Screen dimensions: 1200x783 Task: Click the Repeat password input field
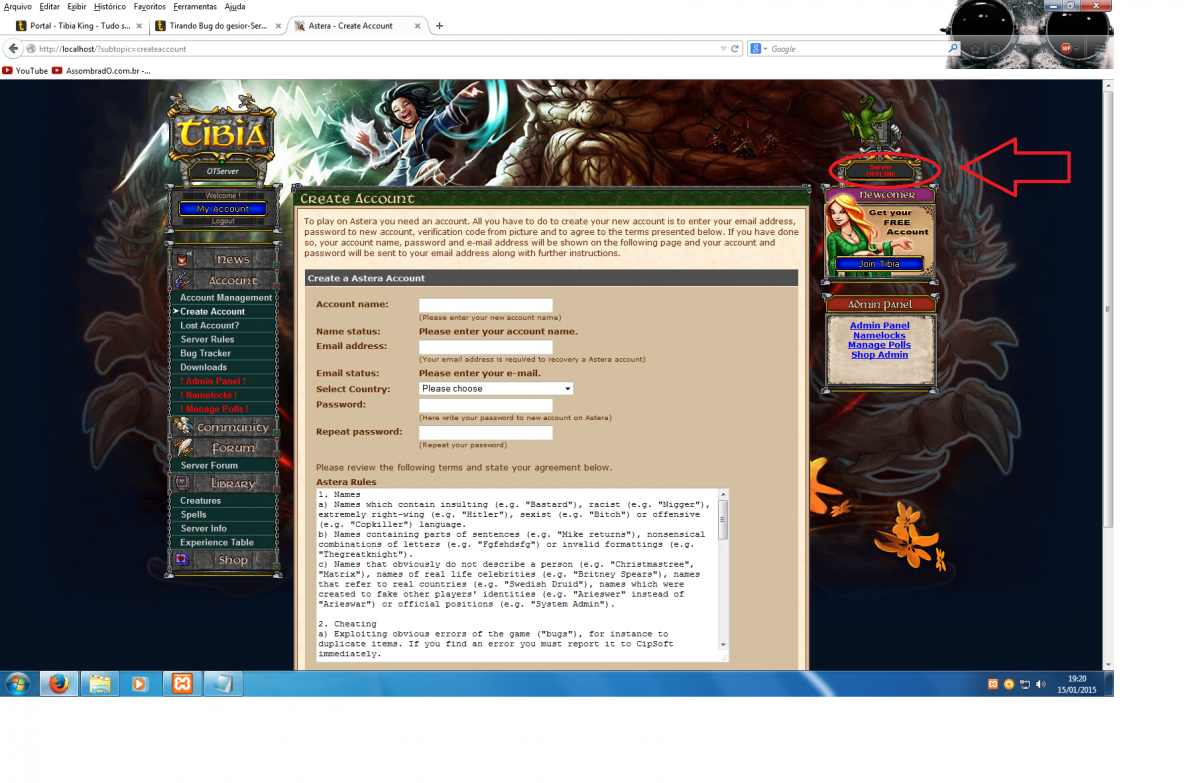click(x=486, y=433)
